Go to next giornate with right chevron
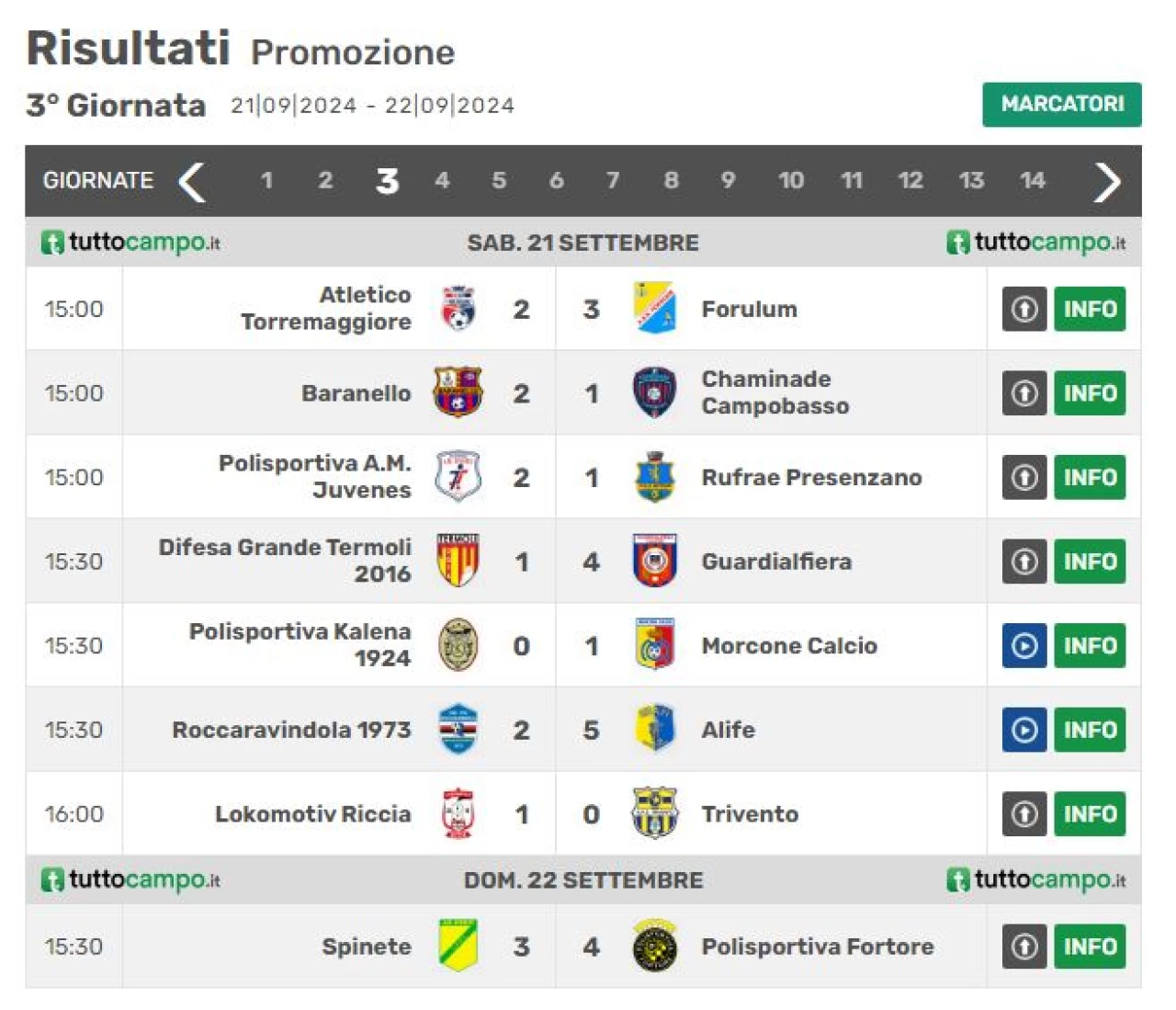Image resolution: width=1176 pixels, height=1010 pixels. (x=1107, y=181)
